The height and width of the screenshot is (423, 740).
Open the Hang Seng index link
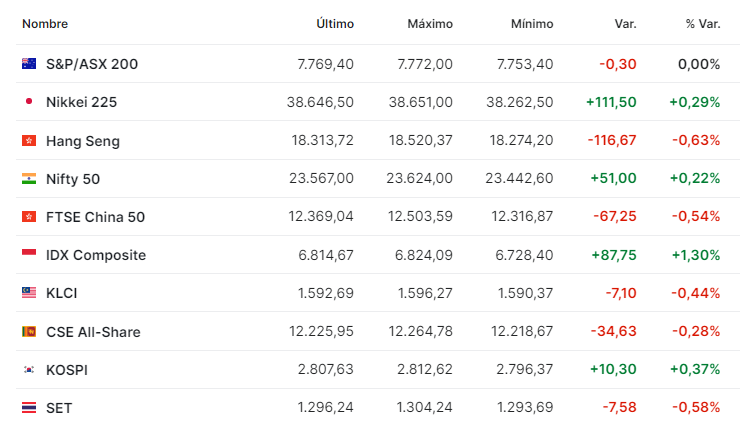83,141
